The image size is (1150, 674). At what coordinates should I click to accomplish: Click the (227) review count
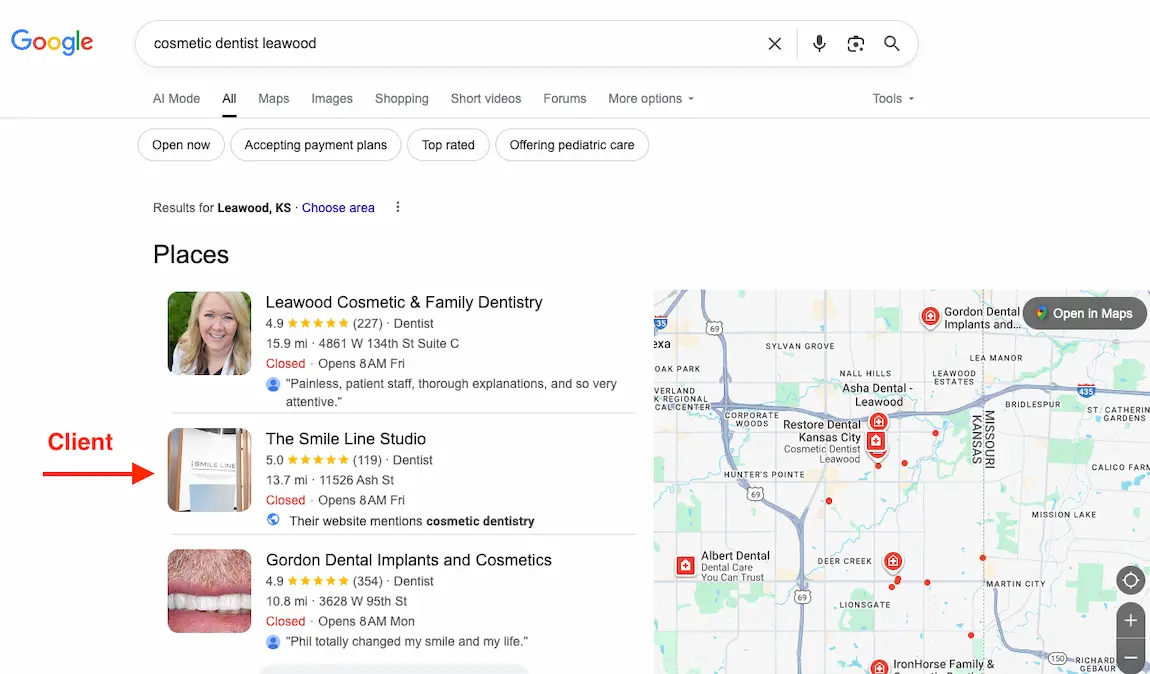tap(367, 323)
